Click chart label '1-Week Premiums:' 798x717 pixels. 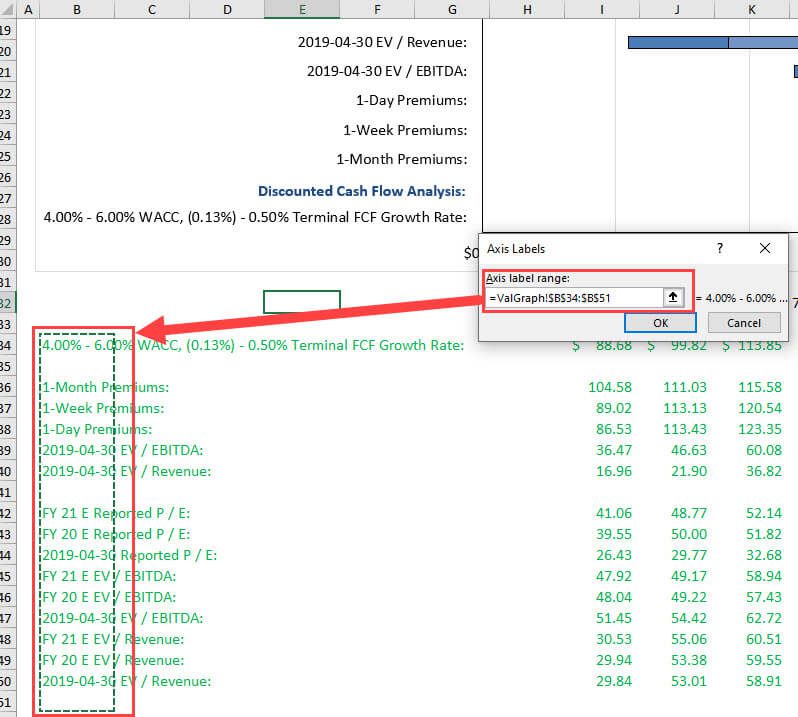click(x=405, y=130)
